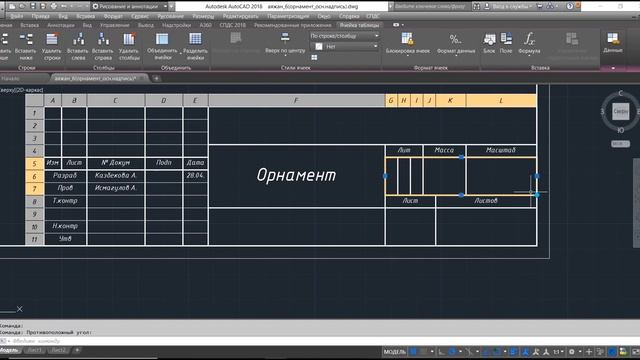This screenshot has width=640, height=360.
Task: Toggle grid display in the status bar
Action: coord(413,351)
